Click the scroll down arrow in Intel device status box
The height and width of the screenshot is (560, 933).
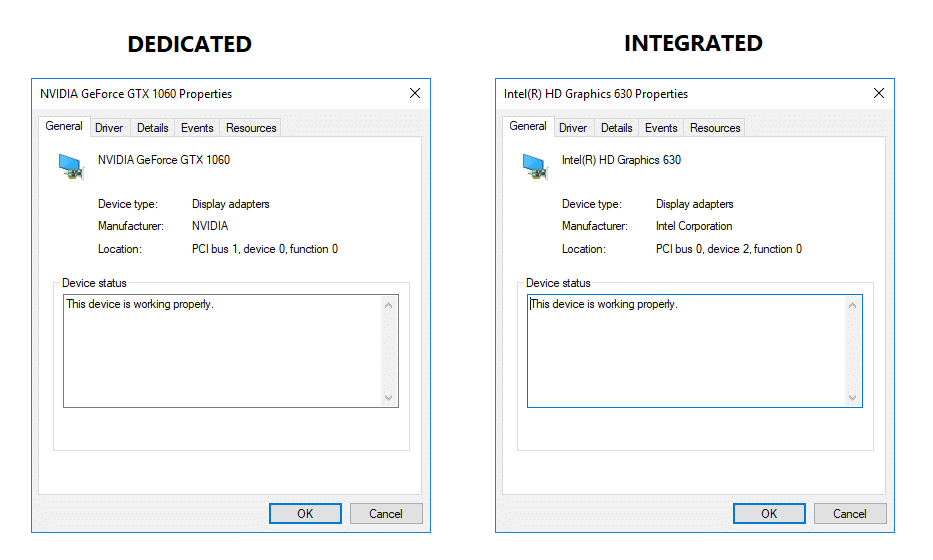click(x=853, y=398)
